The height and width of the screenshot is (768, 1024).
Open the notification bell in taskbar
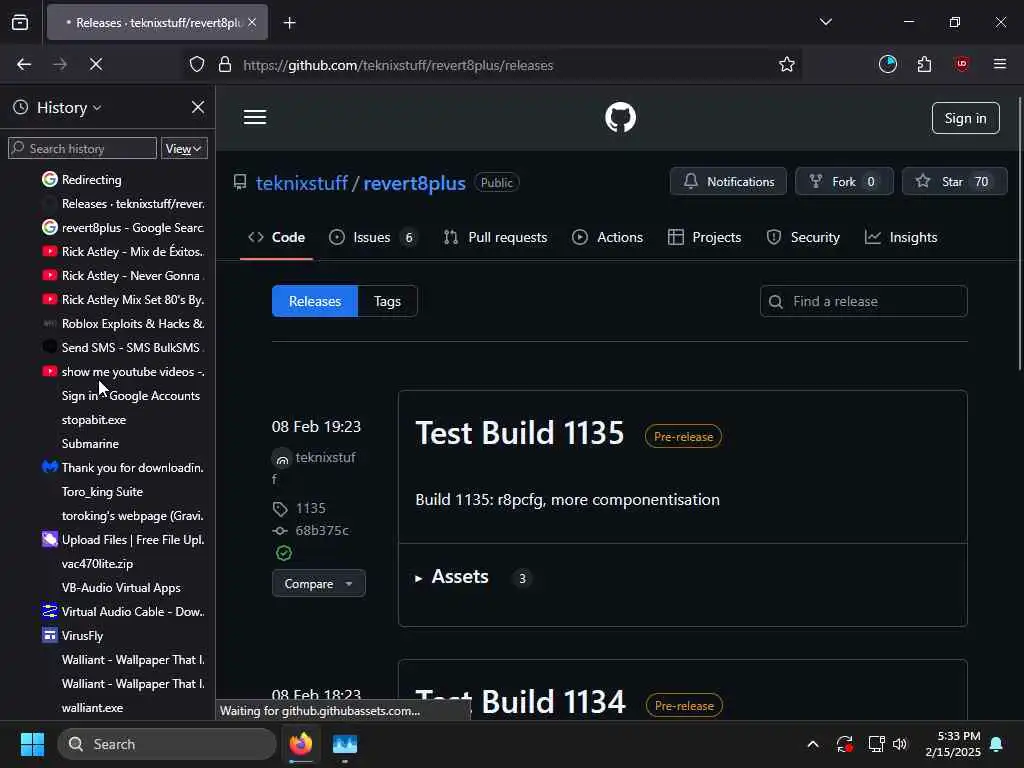[x=996, y=744]
